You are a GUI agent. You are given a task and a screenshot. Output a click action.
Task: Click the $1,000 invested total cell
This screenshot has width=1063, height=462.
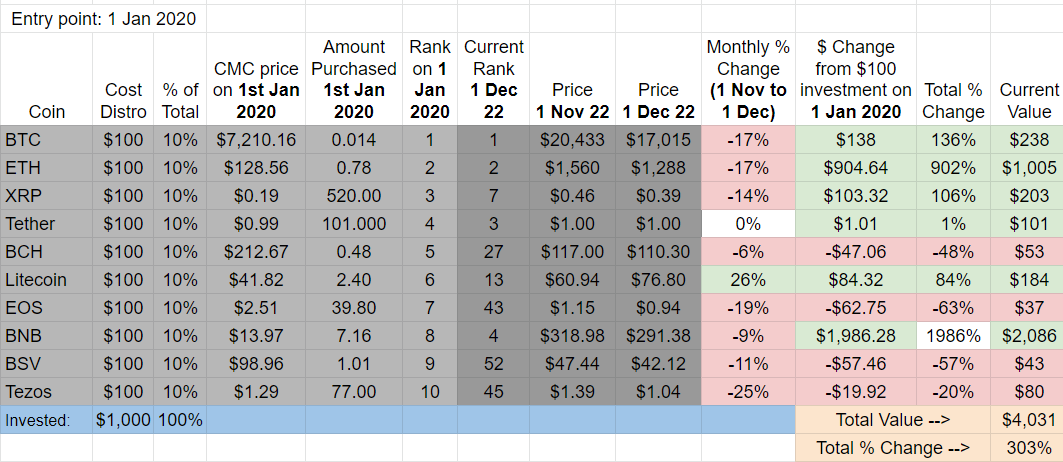point(123,420)
